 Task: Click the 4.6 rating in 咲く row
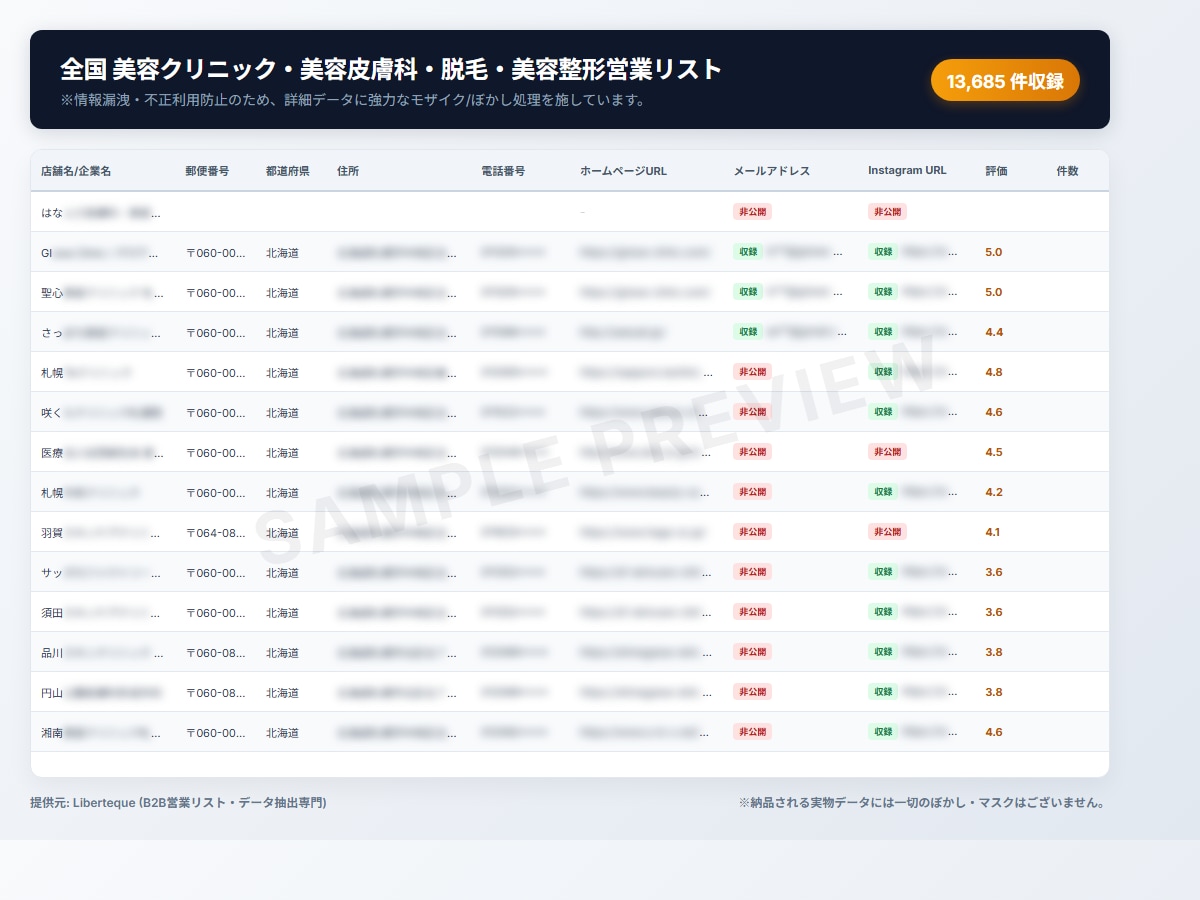(994, 412)
